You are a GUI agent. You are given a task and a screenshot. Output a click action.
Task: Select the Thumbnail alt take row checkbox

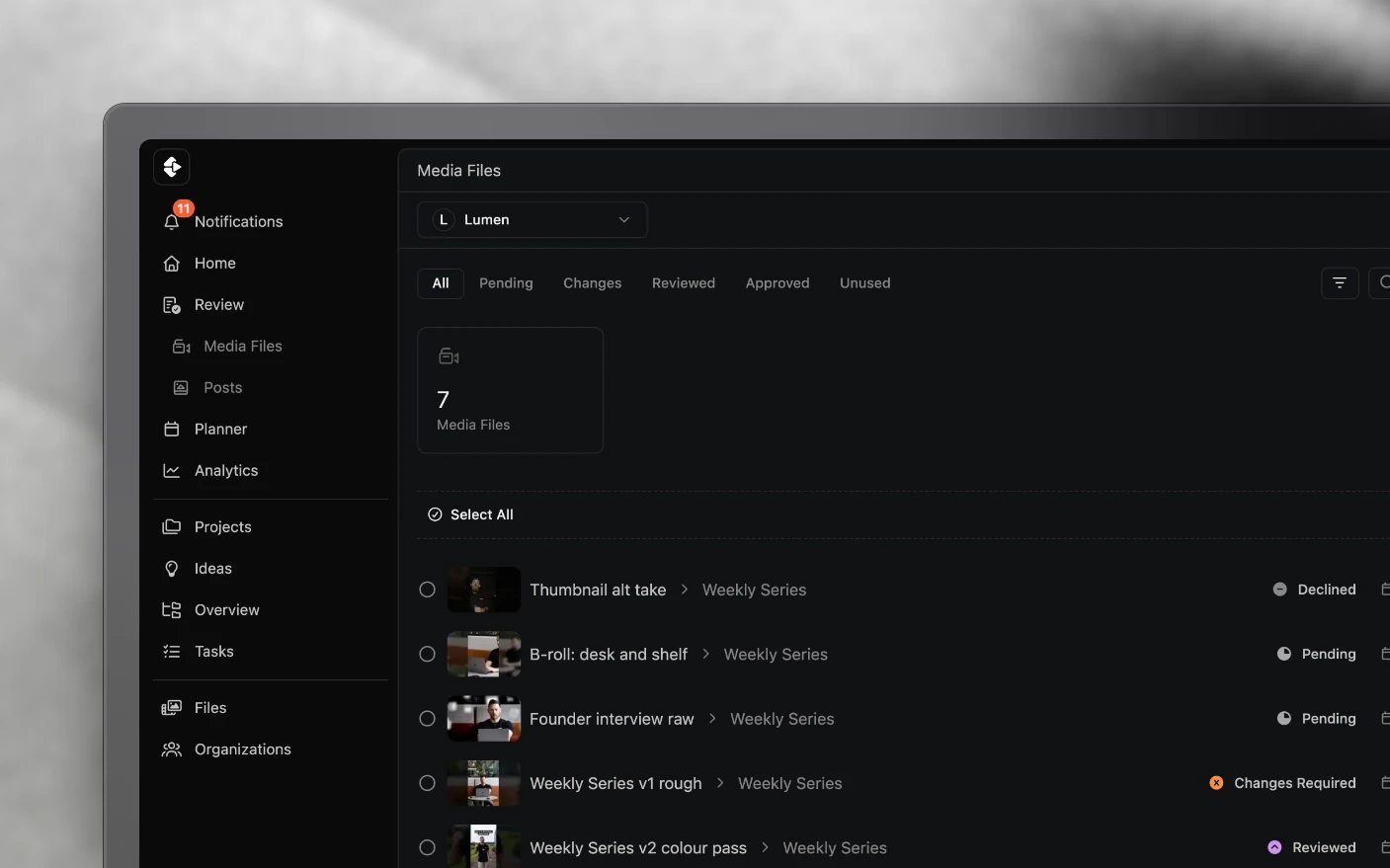(427, 590)
